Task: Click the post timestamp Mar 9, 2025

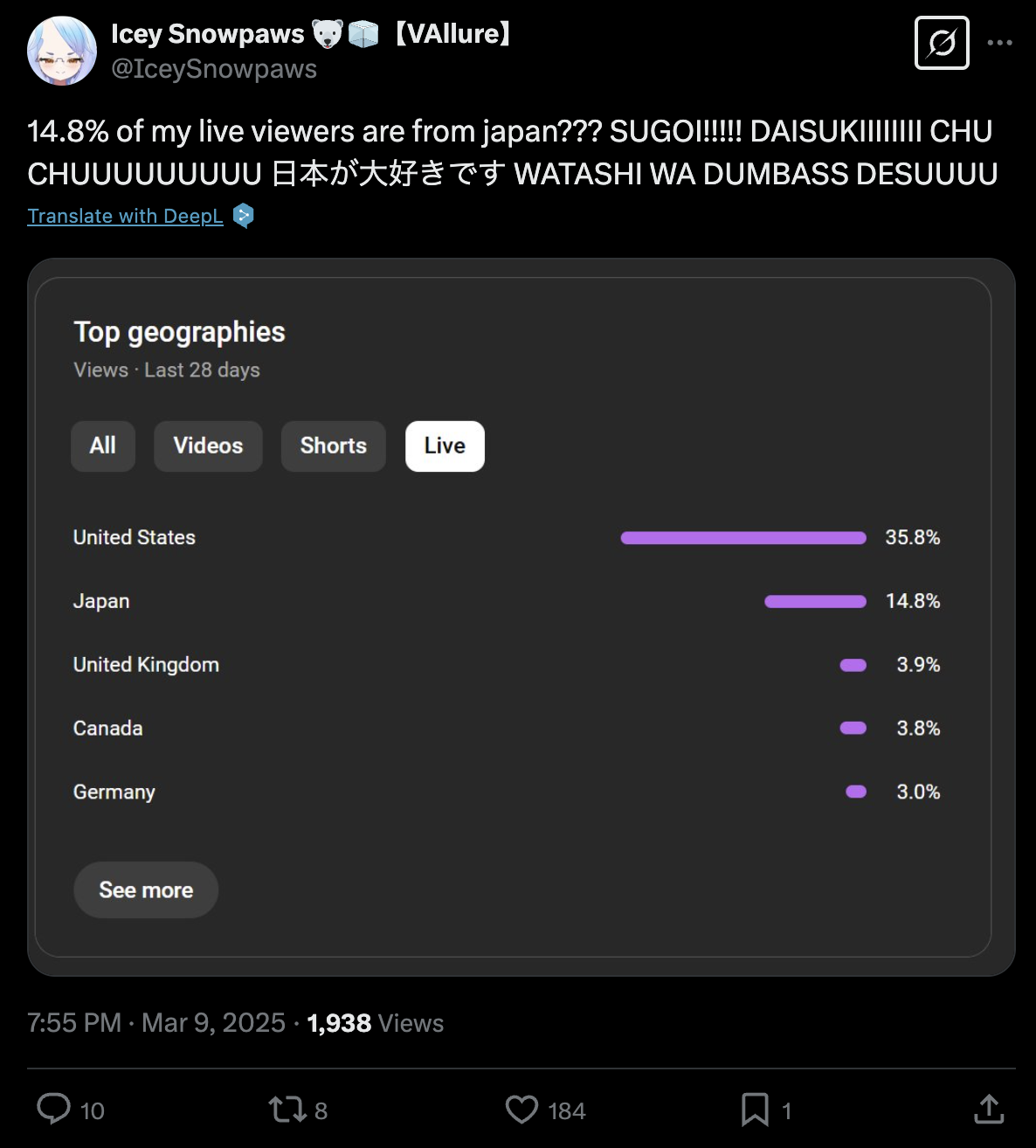Action: point(213,1023)
